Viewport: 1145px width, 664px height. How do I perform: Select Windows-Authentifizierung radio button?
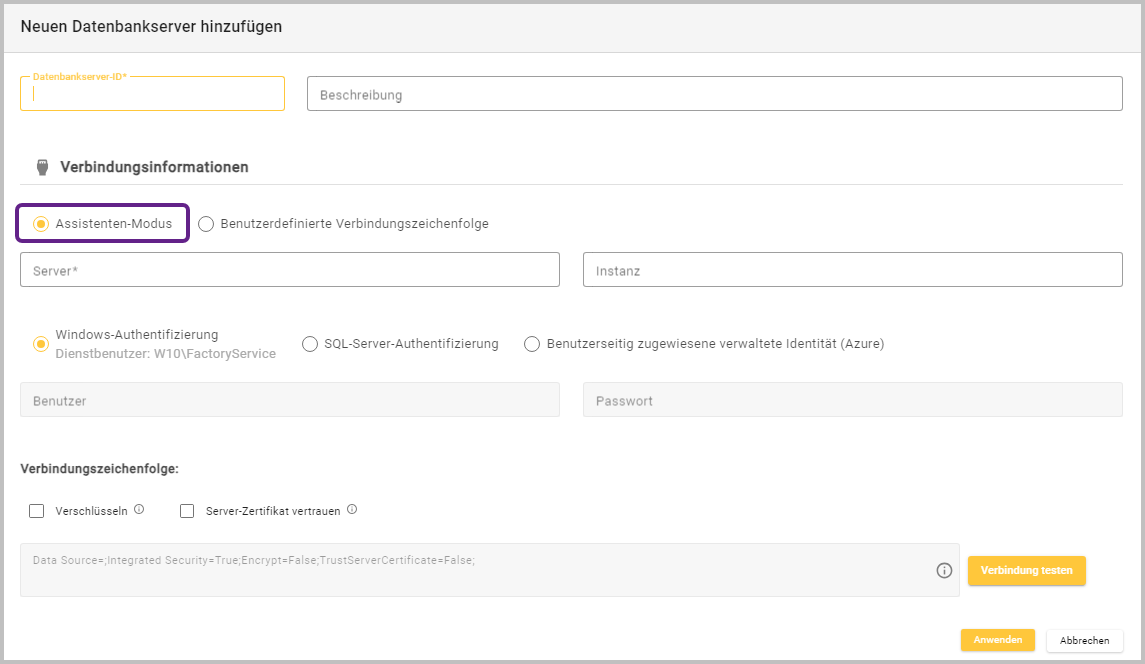coord(41,344)
